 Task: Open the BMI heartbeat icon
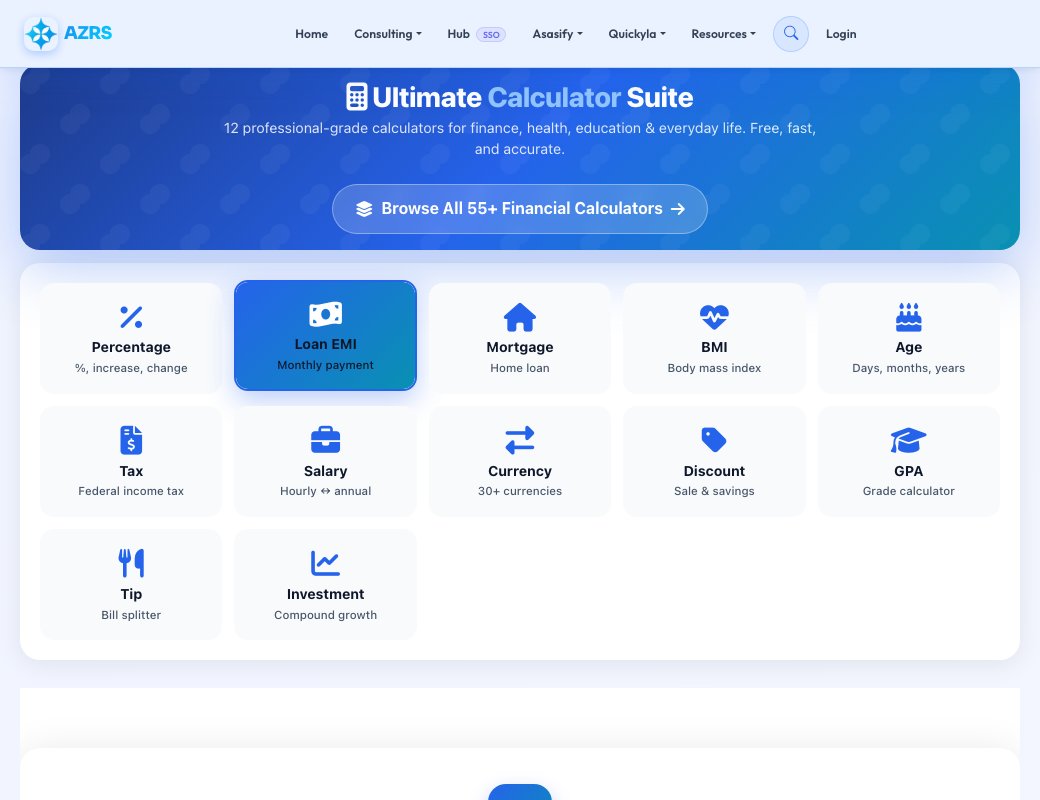click(714, 317)
